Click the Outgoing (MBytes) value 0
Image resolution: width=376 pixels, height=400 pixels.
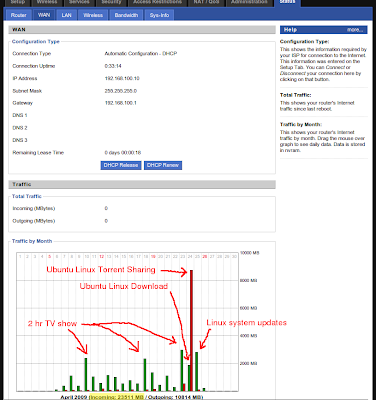point(106,221)
